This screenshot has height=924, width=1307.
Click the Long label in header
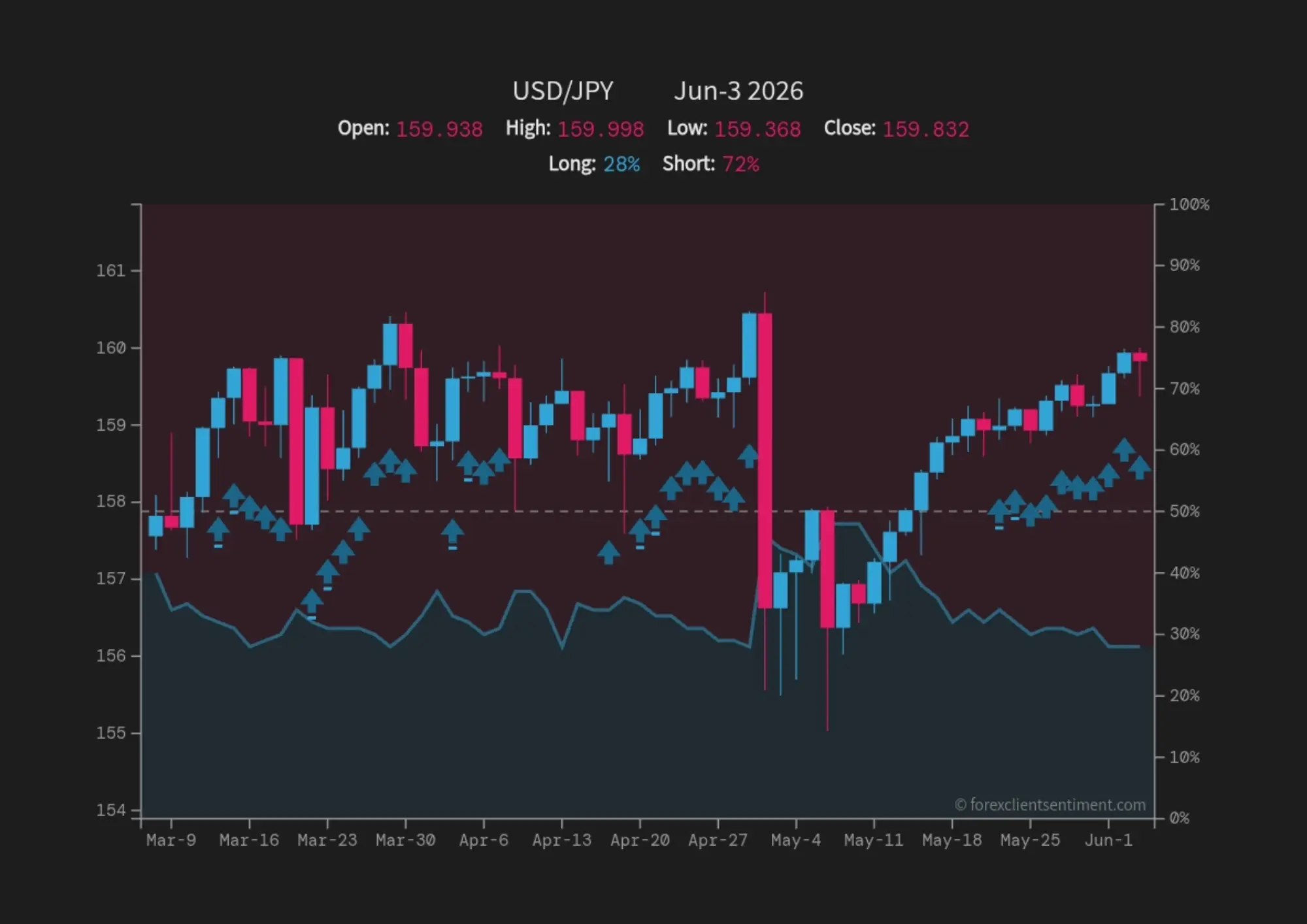tap(572, 163)
